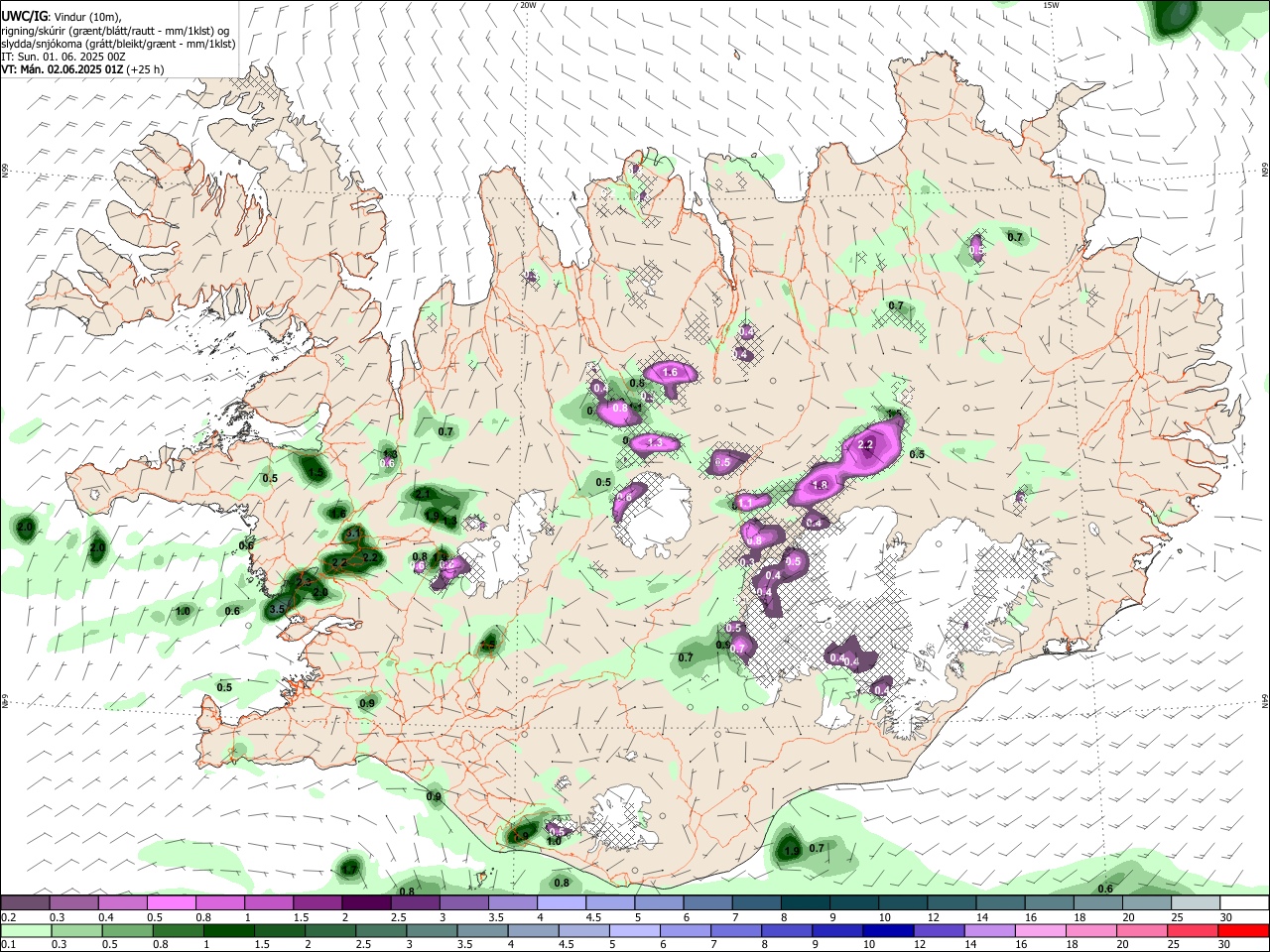Click the white 1.3 value in purple oval

coord(654,443)
